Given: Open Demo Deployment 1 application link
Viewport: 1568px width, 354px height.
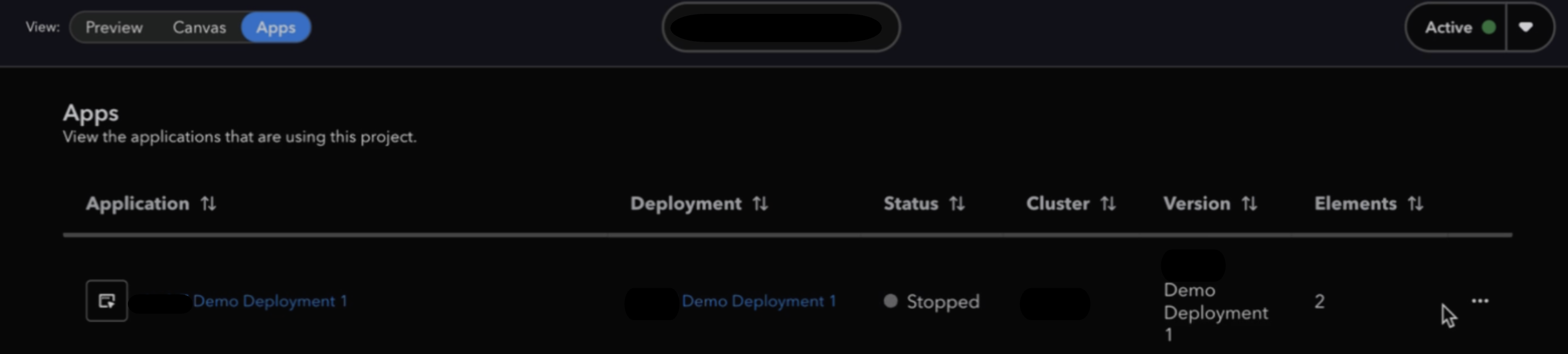Looking at the screenshot, I should coord(270,301).
